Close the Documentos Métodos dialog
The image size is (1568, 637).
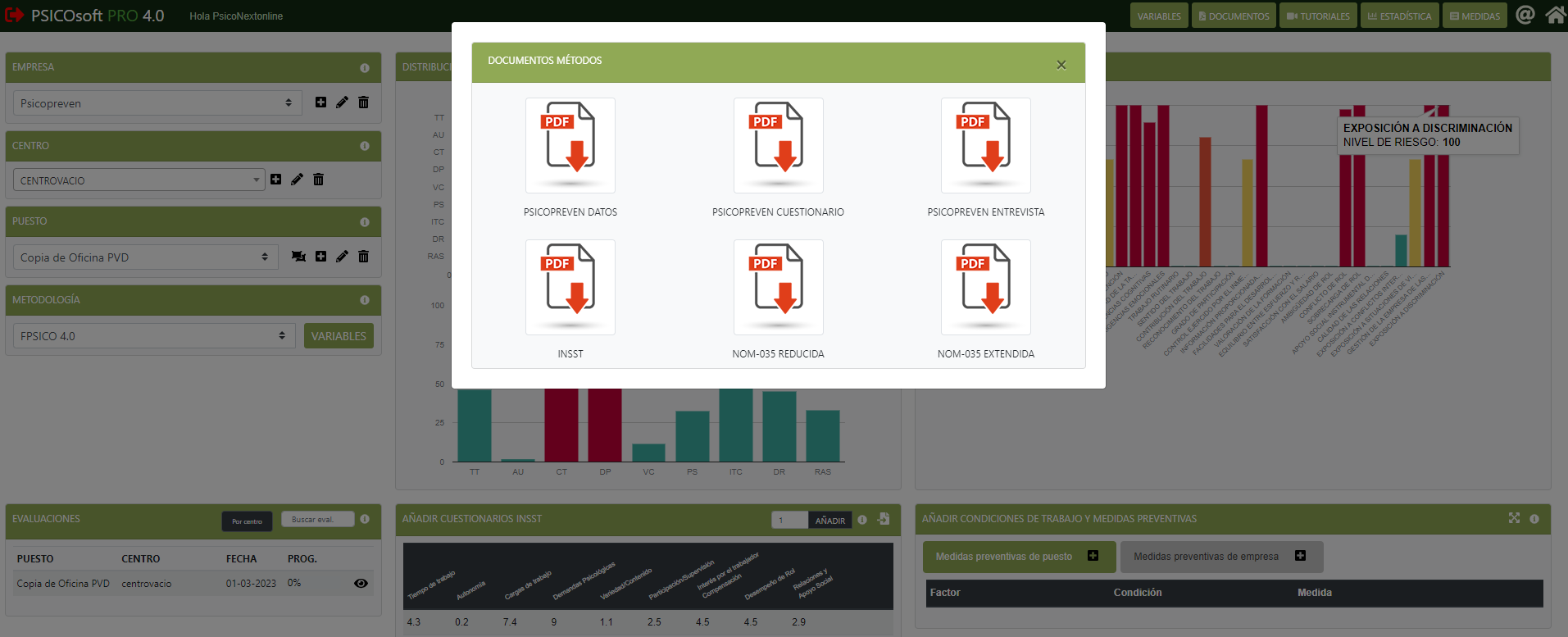pos(1061,65)
